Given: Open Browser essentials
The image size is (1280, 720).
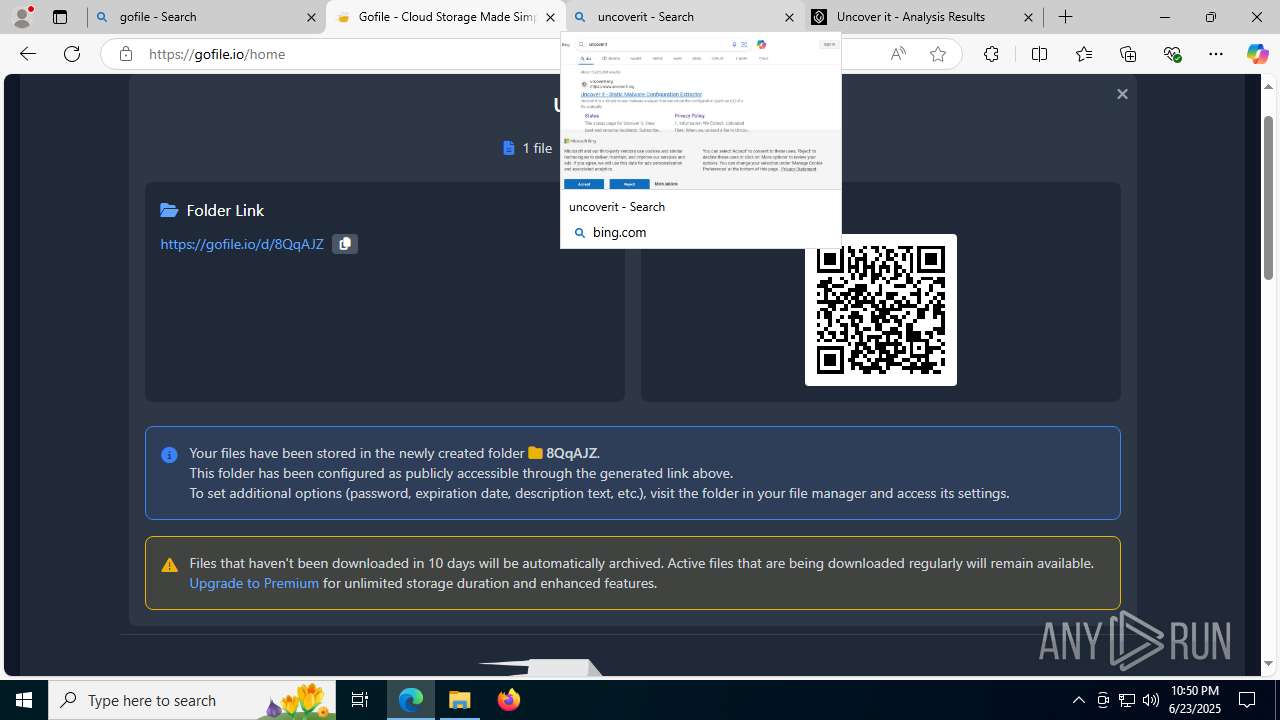Looking at the screenshot, I should tap(1172, 54).
